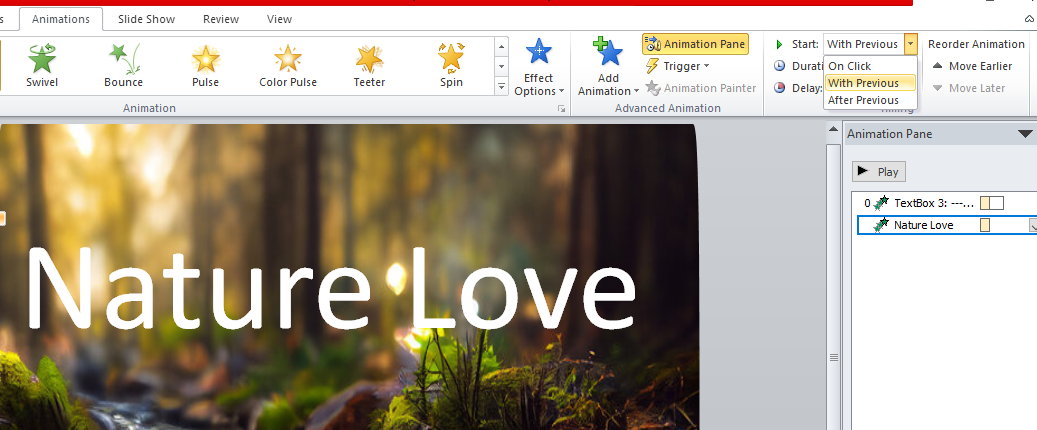The image size is (1037, 430).
Task: Apply the Swivel animation effect
Action: pyautogui.click(x=42, y=65)
